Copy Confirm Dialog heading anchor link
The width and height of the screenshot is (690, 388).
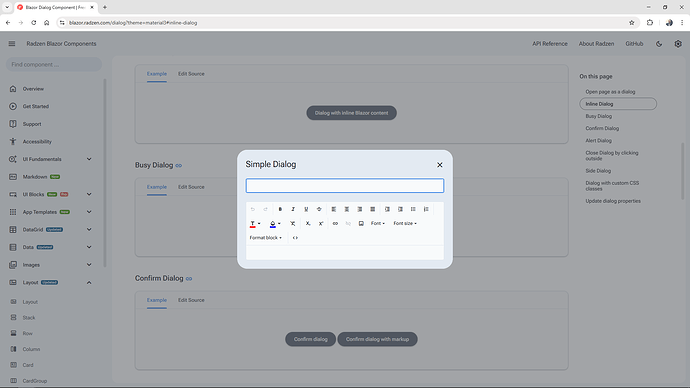coord(189,278)
